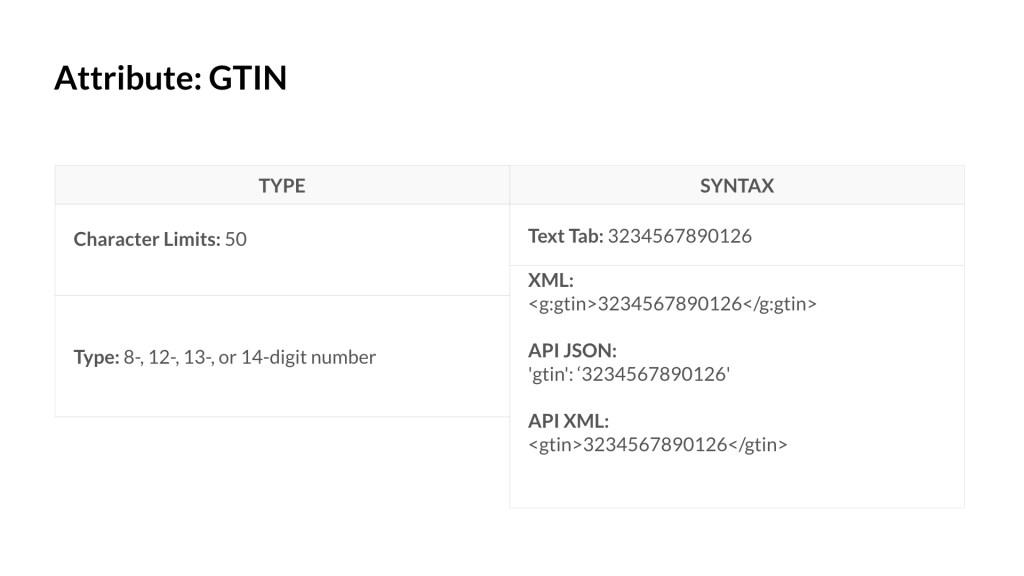
Task: Click the word GTIN in the title
Action: tap(248, 78)
